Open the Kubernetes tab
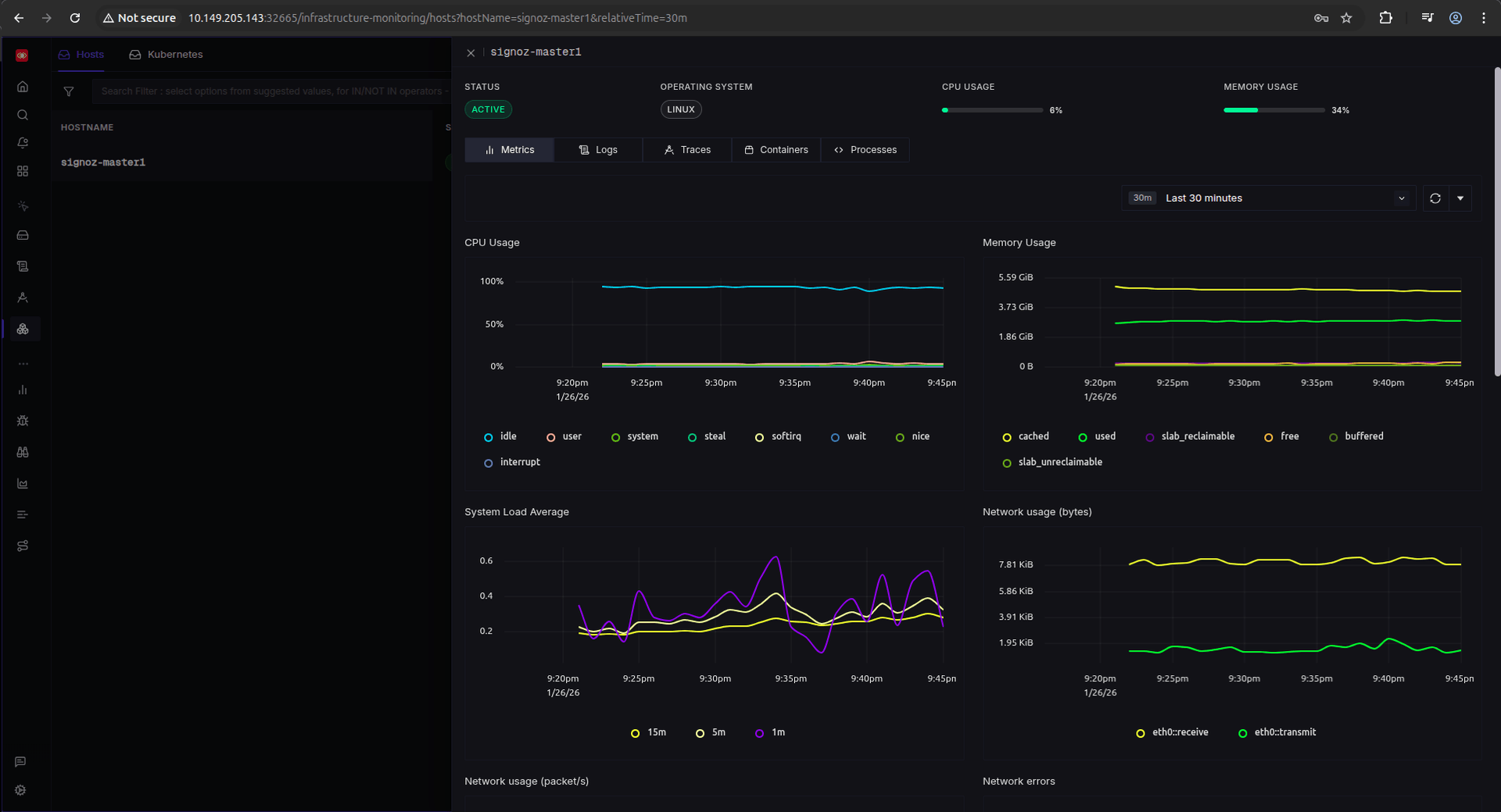 (x=166, y=55)
